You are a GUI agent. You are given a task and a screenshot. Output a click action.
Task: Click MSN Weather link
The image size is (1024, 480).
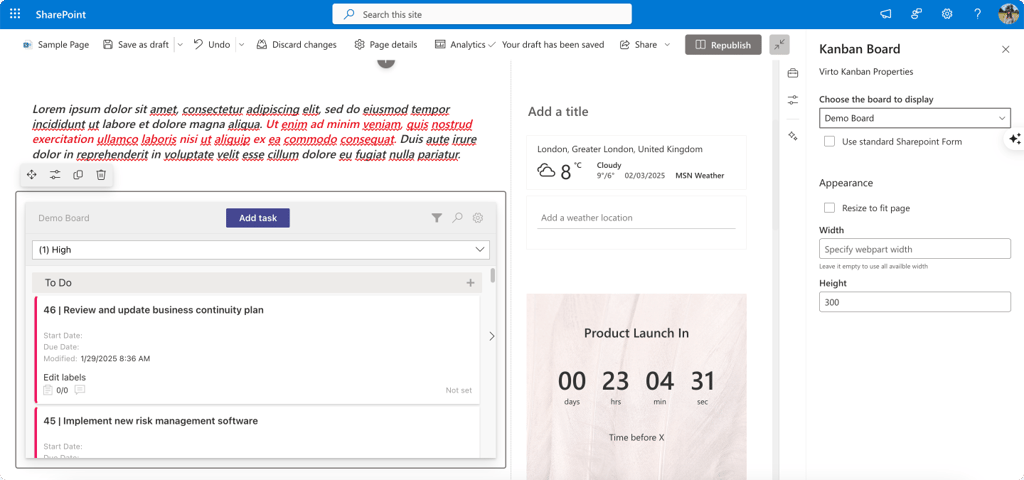700,176
